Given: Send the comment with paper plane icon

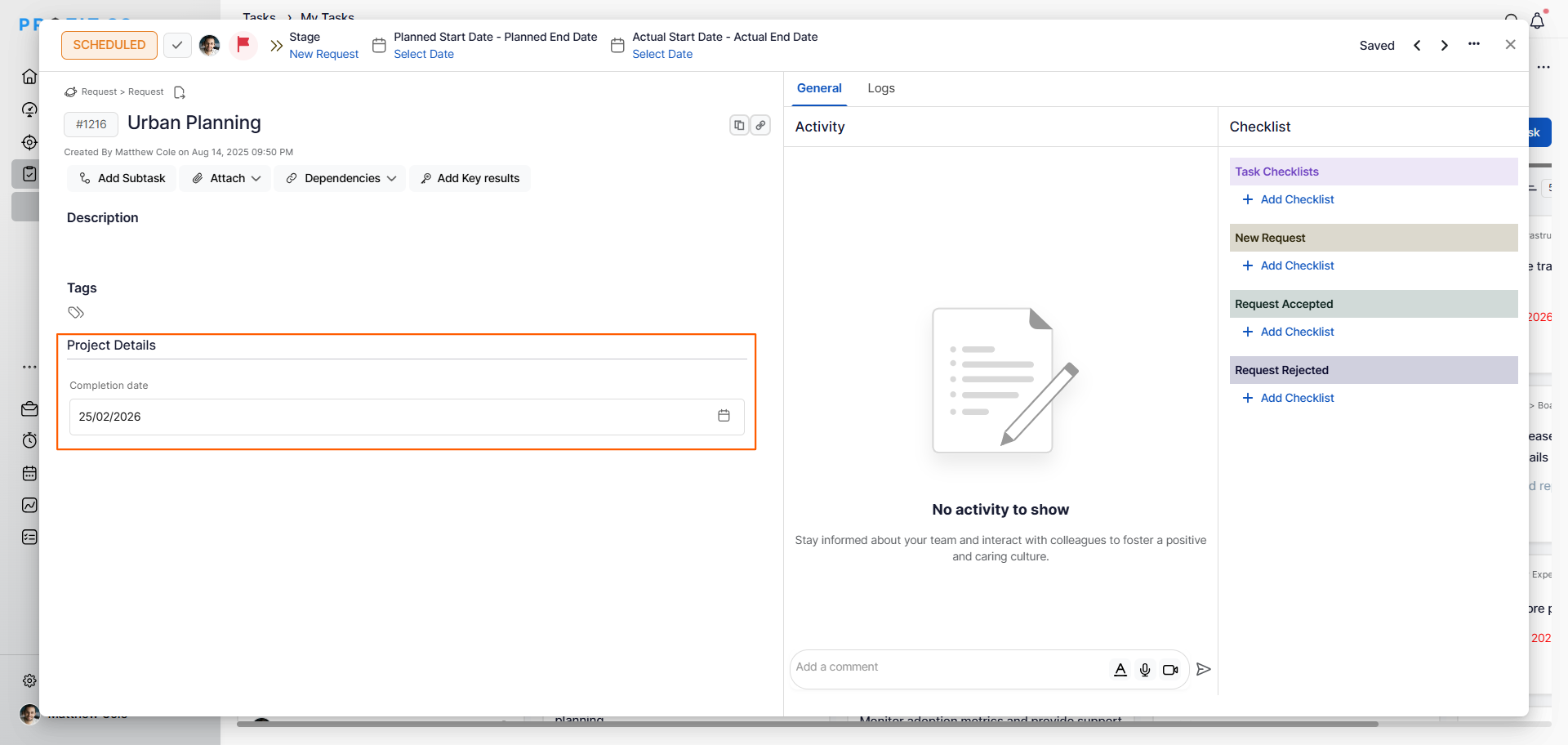Looking at the screenshot, I should 1203,669.
